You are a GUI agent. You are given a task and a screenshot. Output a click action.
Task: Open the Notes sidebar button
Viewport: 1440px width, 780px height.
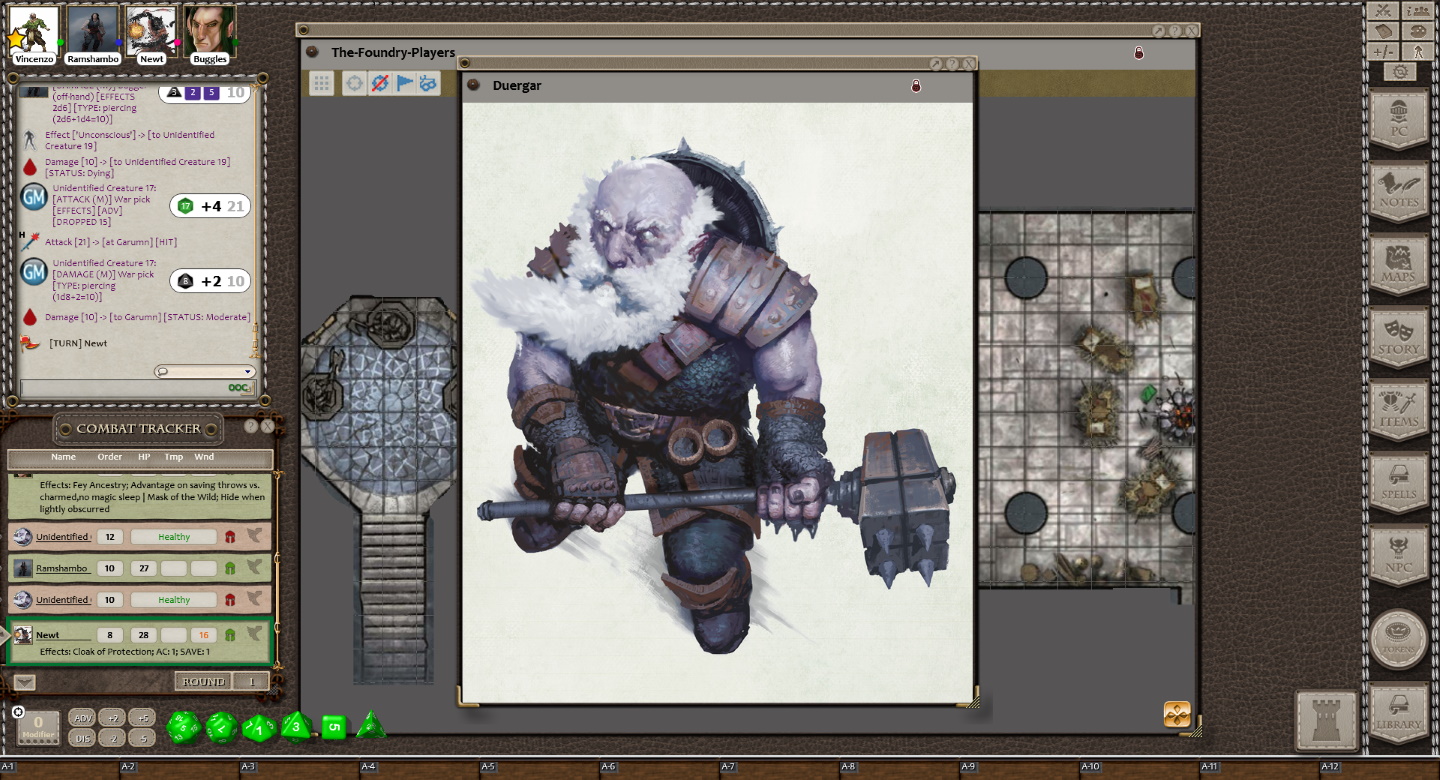point(1399,193)
